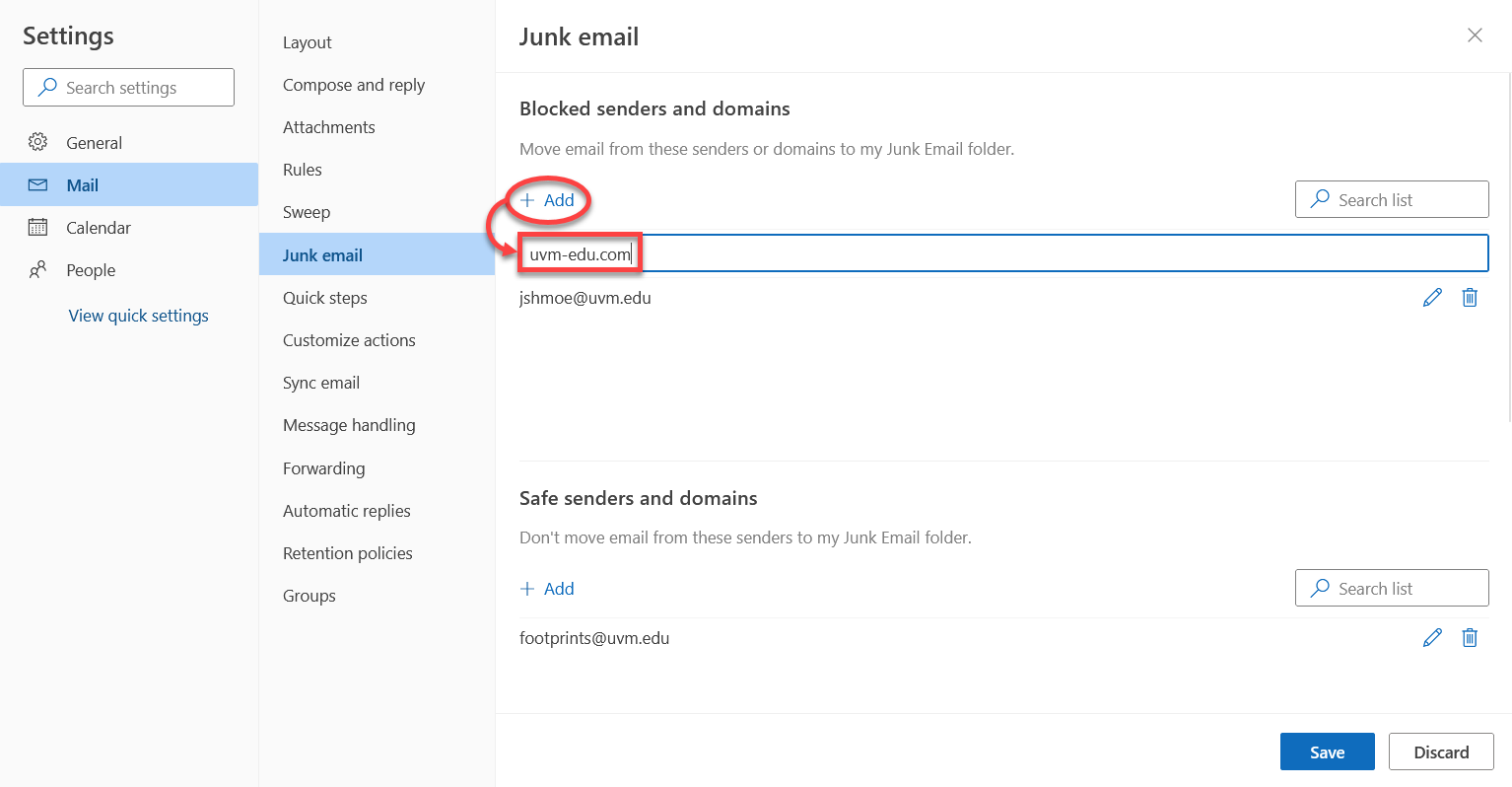Edit safe sender footprints@uvm.edu pencil icon
The image size is (1512, 787).
click(x=1432, y=638)
